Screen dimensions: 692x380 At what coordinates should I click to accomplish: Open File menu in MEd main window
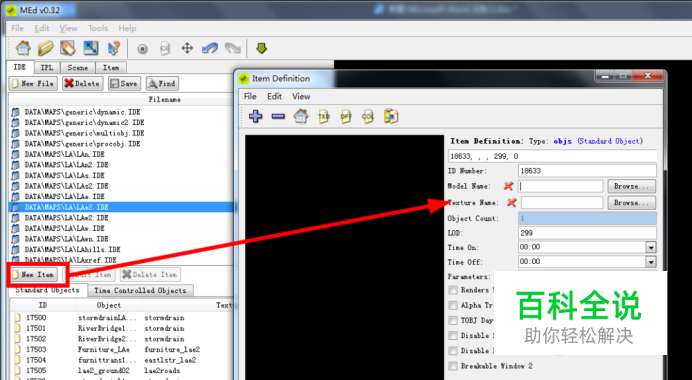18,28
